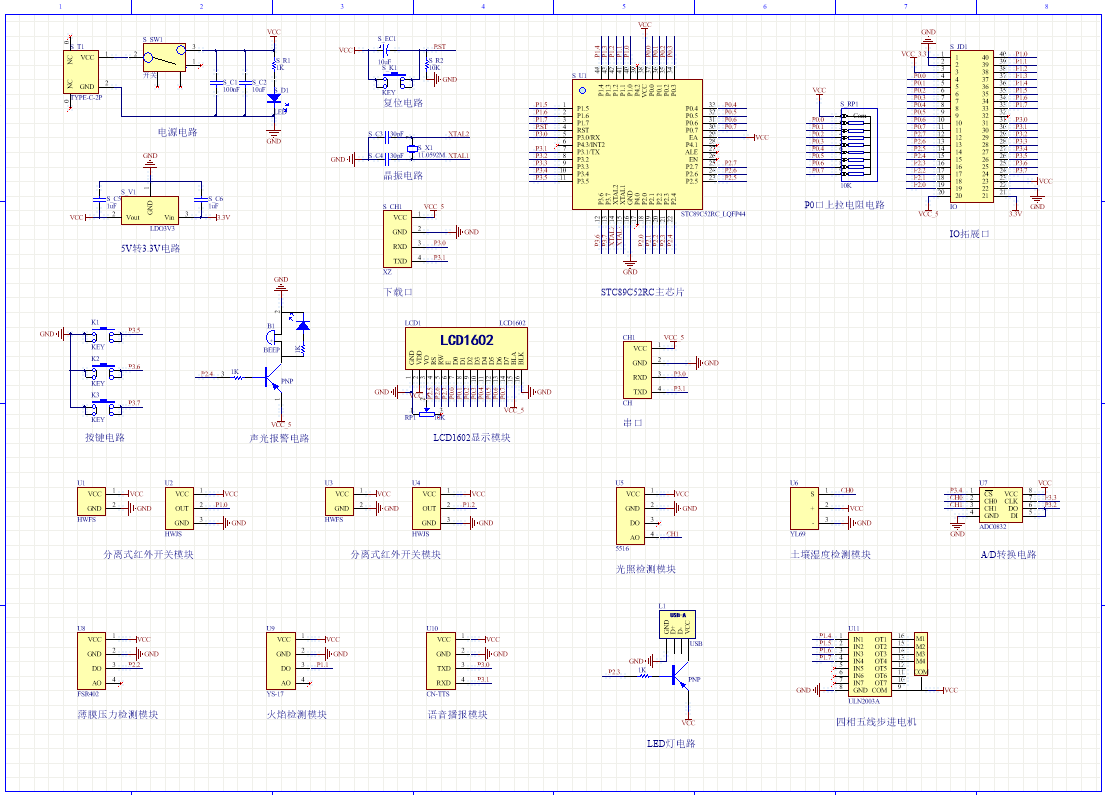Viewport: 1105px width, 795px height.
Task: Select the S_R2 10K resistor
Action: (x=427, y=65)
